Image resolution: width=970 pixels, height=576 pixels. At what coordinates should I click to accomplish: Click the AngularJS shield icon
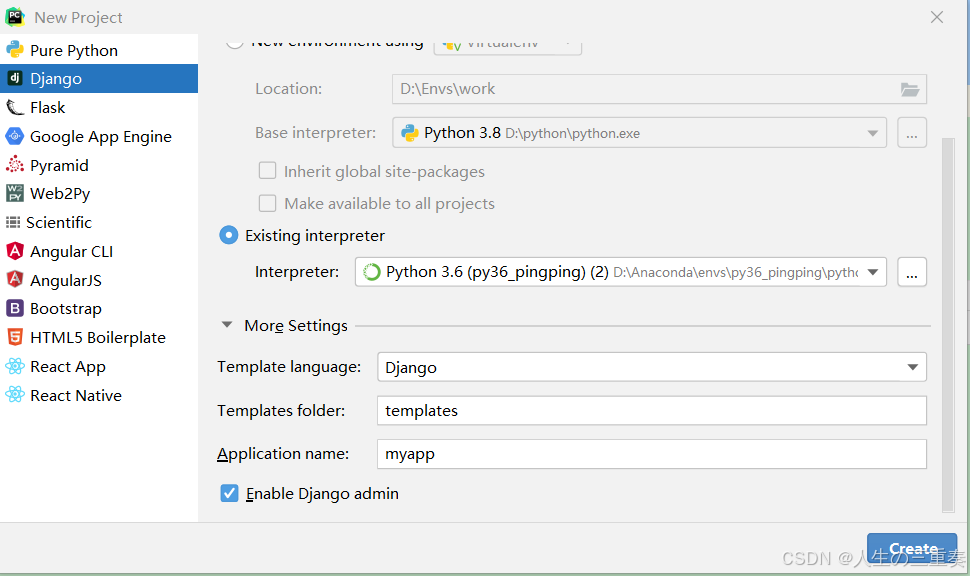(15, 280)
